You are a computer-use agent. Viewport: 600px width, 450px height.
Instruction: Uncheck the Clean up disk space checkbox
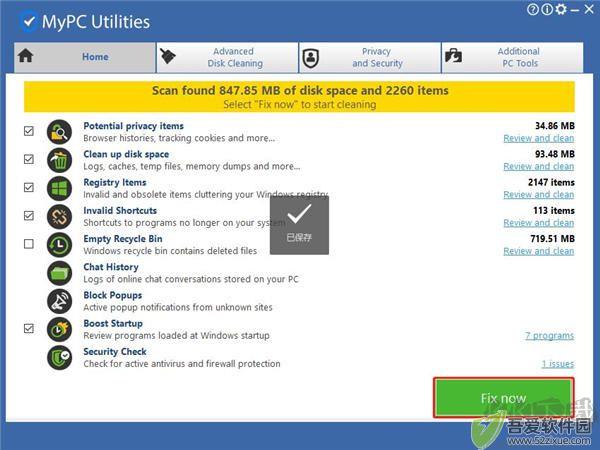pos(29,159)
